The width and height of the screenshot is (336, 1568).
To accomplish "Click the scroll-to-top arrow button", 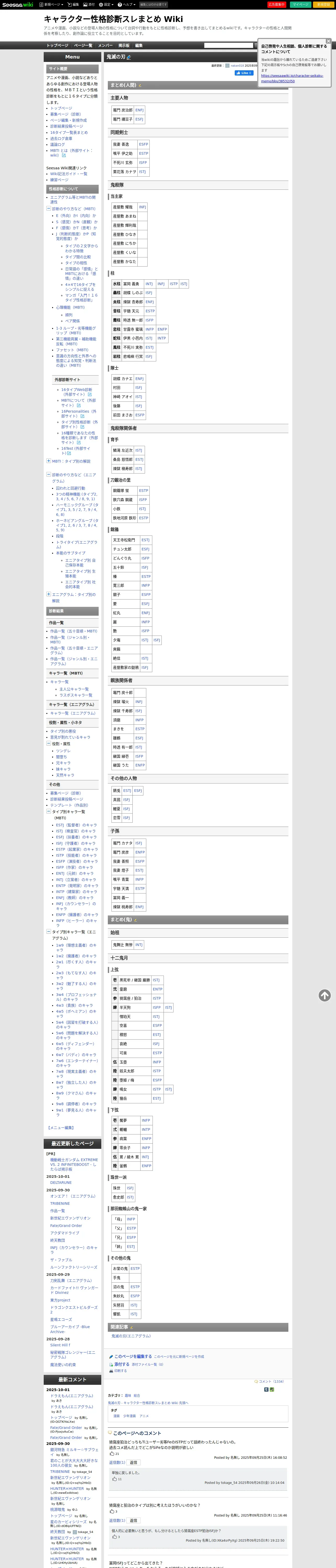I will click(324, 995).
